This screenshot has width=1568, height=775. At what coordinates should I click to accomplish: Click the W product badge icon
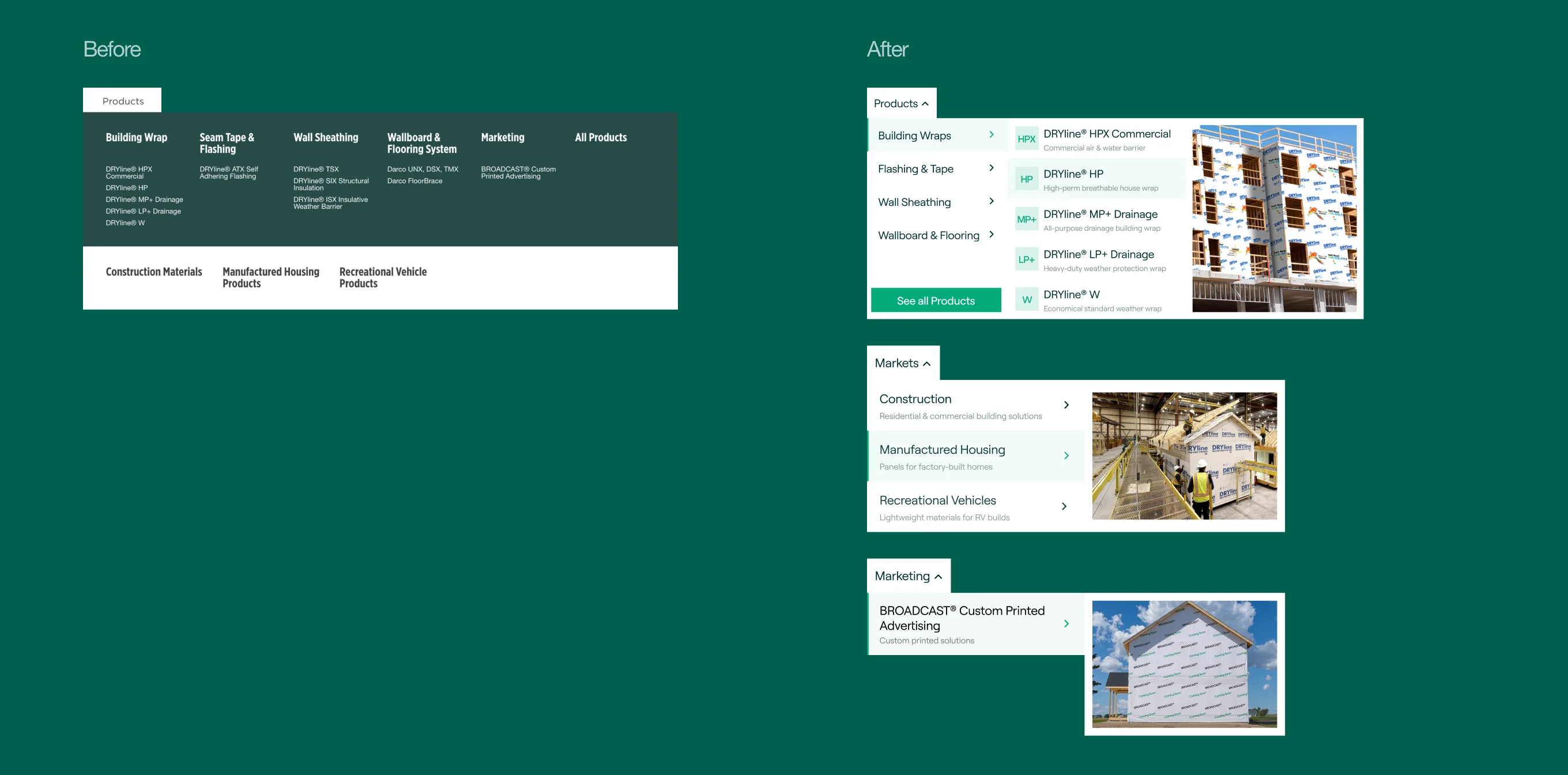pos(1026,299)
